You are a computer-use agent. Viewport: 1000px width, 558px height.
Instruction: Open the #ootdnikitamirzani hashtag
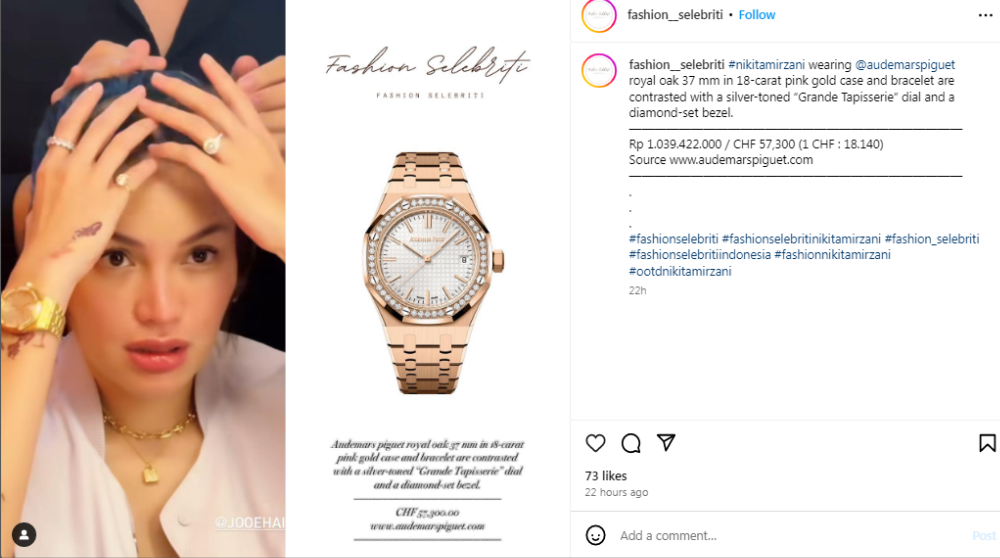click(680, 271)
